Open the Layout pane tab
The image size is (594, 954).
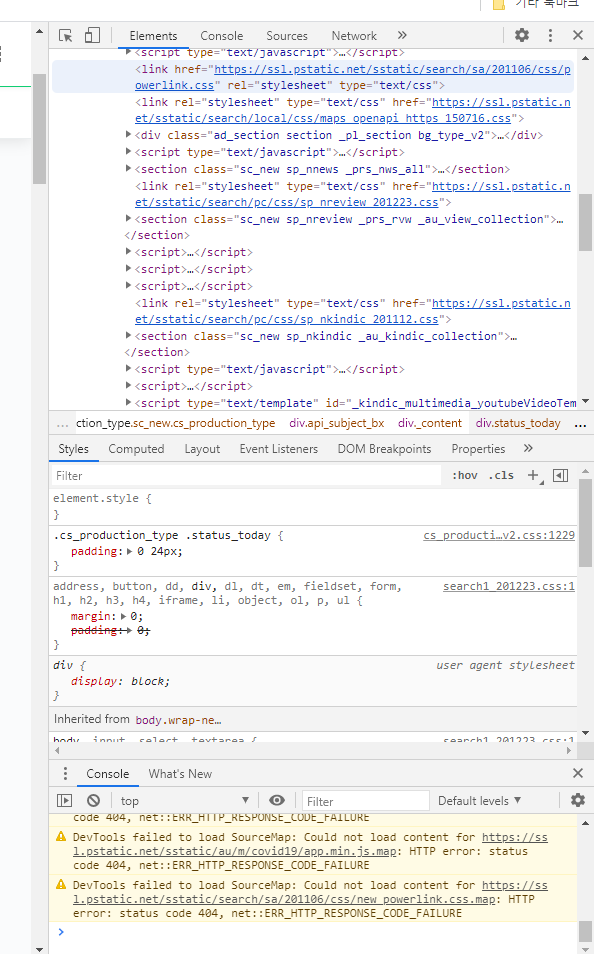(202, 449)
